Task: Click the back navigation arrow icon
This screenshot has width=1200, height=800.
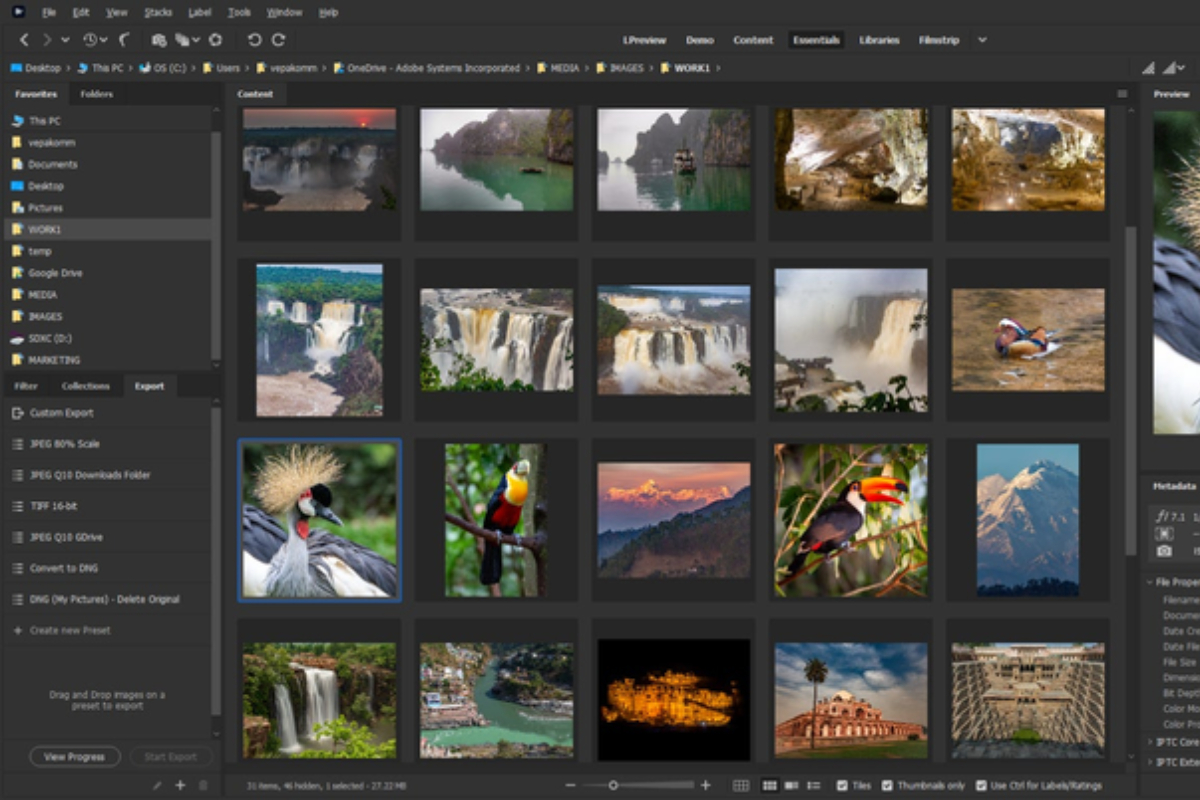Action: click(x=25, y=40)
